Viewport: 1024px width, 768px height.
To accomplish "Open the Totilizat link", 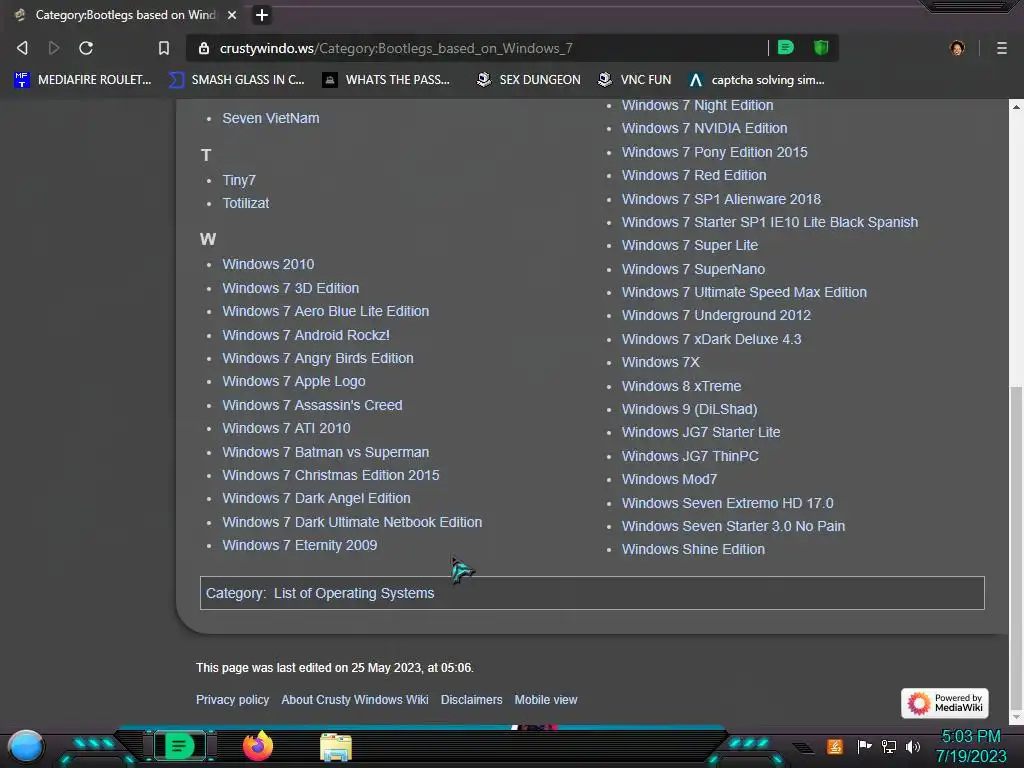I will pos(246,203).
